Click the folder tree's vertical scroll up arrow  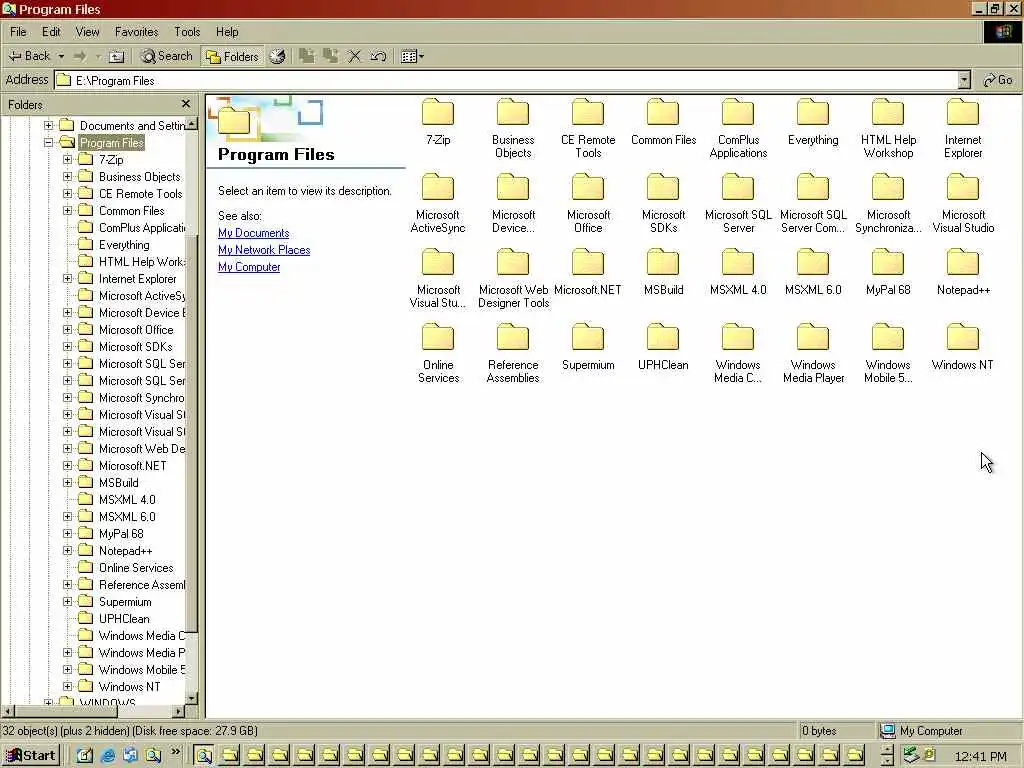192,124
